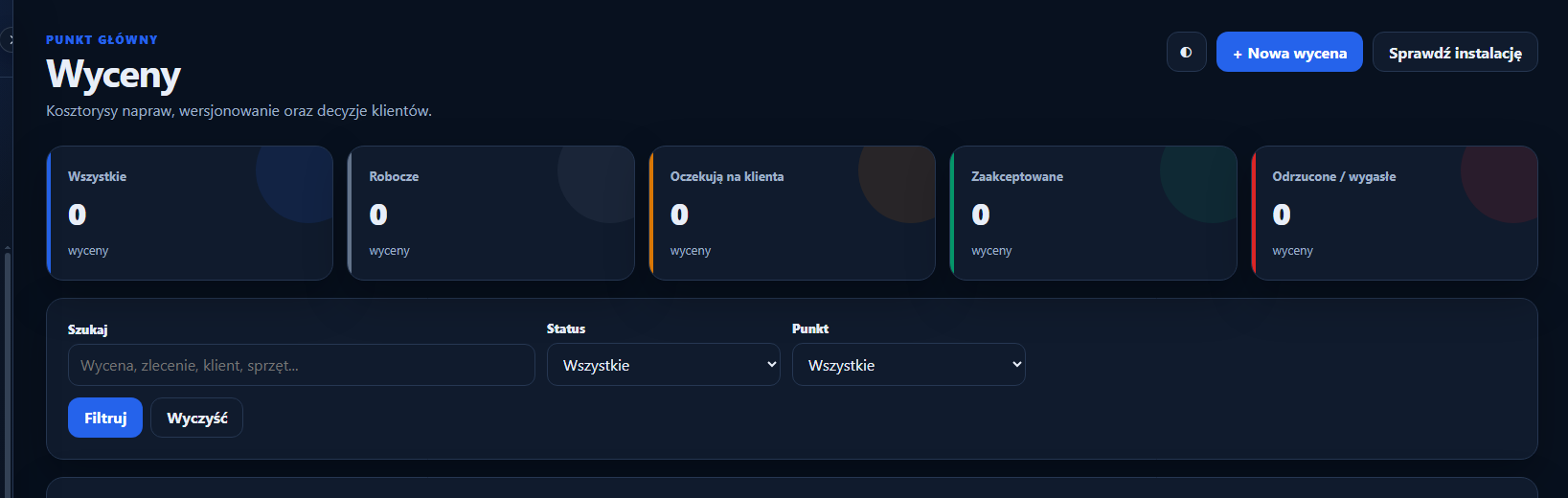Click the left sidebar scrollbar
The image size is (1568, 498).
pyautogui.click(x=8, y=372)
